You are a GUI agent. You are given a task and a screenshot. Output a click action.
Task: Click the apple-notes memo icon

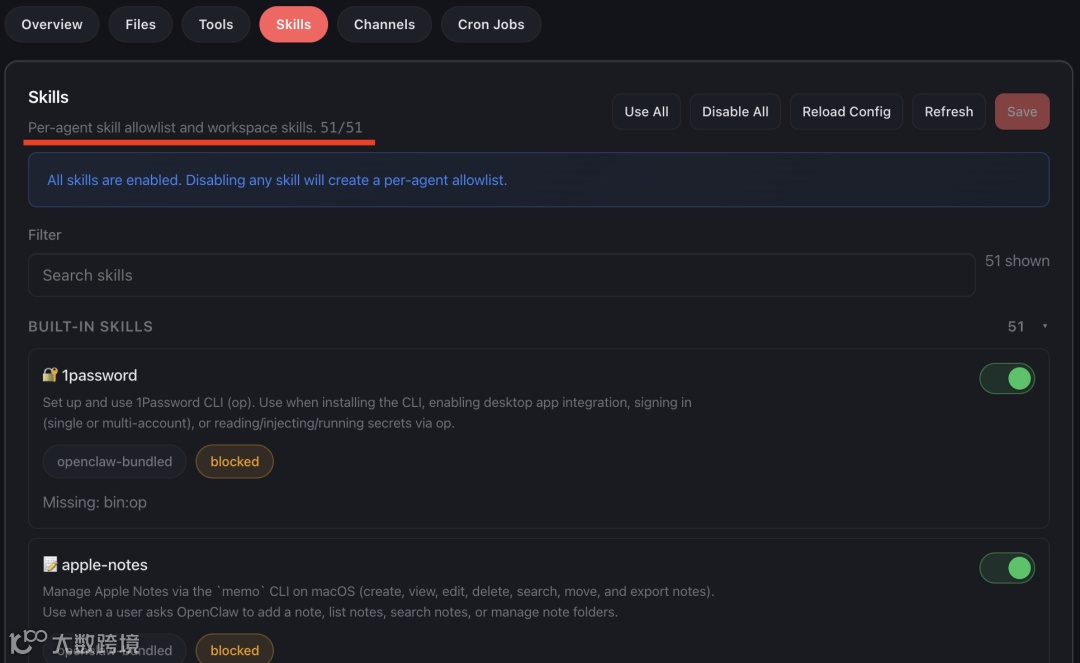[x=50, y=564]
